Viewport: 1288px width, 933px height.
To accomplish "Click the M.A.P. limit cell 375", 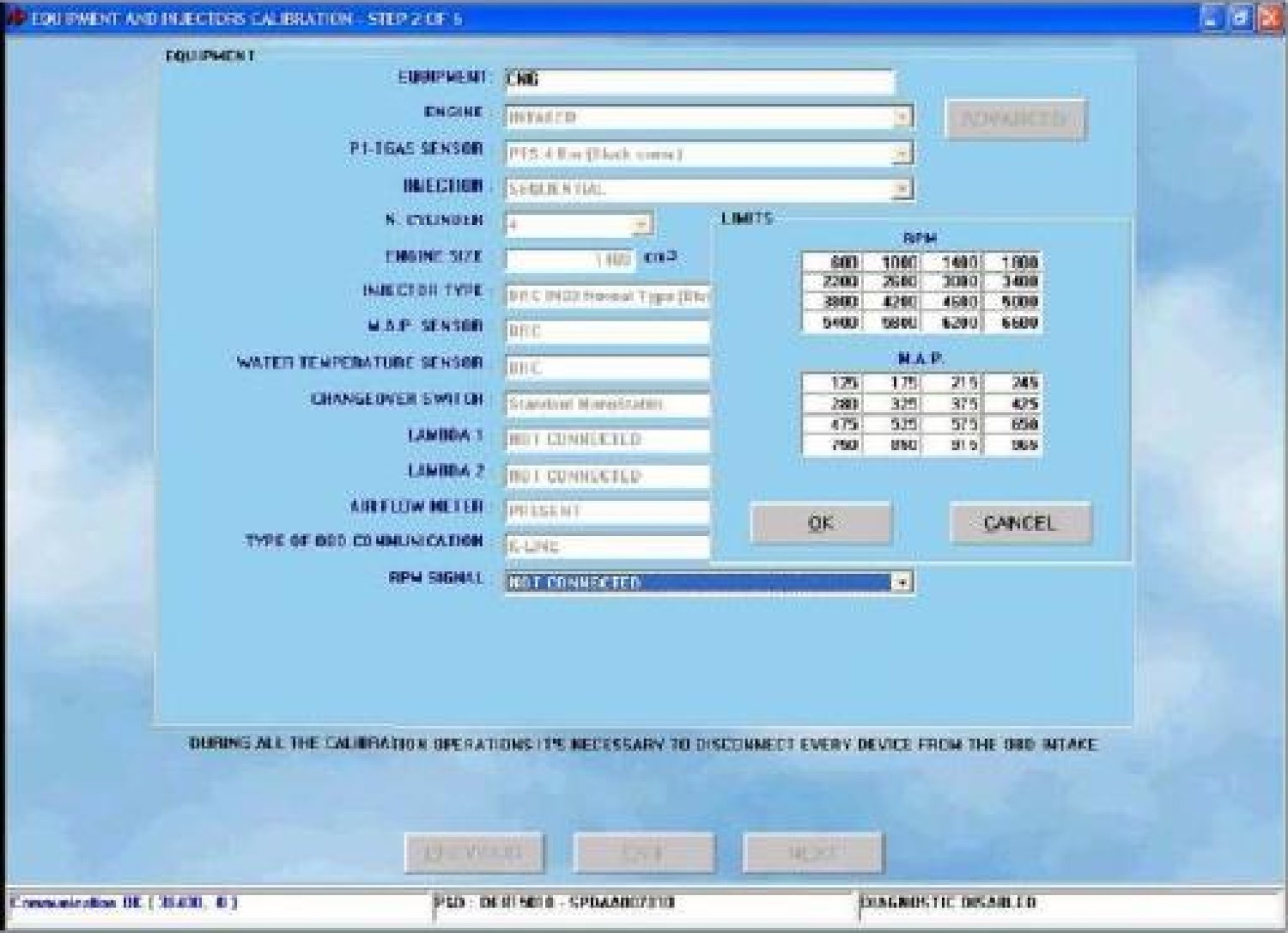I will pyautogui.click(x=951, y=404).
